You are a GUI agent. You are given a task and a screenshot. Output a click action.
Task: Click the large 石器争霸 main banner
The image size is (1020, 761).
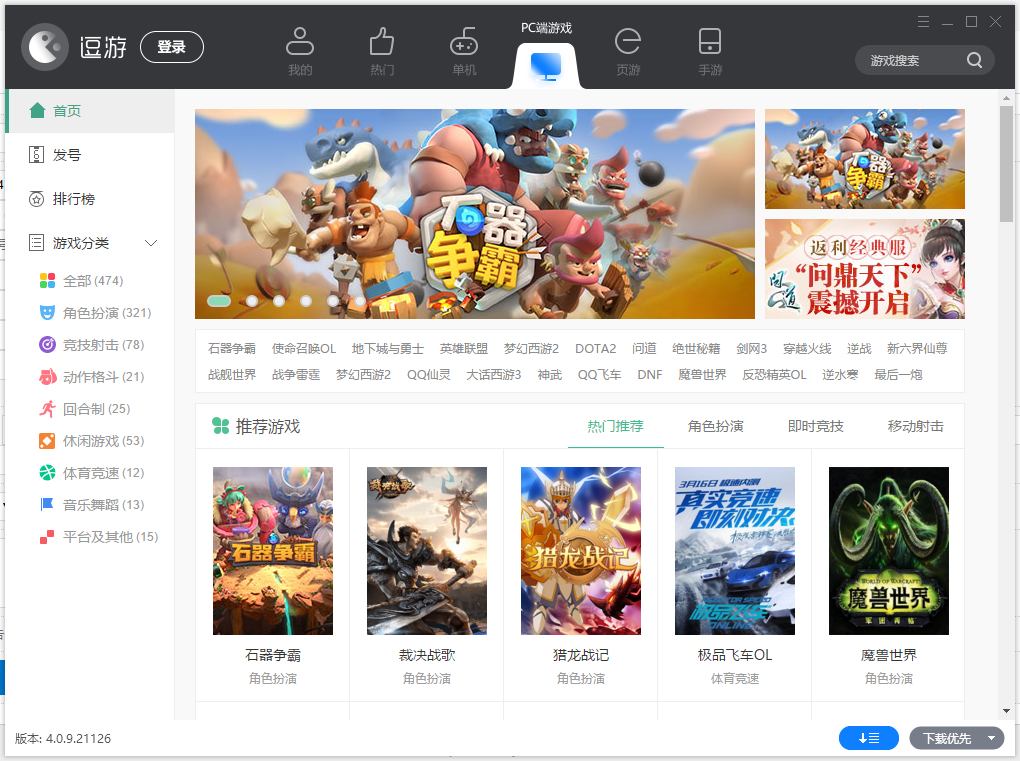[475, 214]
